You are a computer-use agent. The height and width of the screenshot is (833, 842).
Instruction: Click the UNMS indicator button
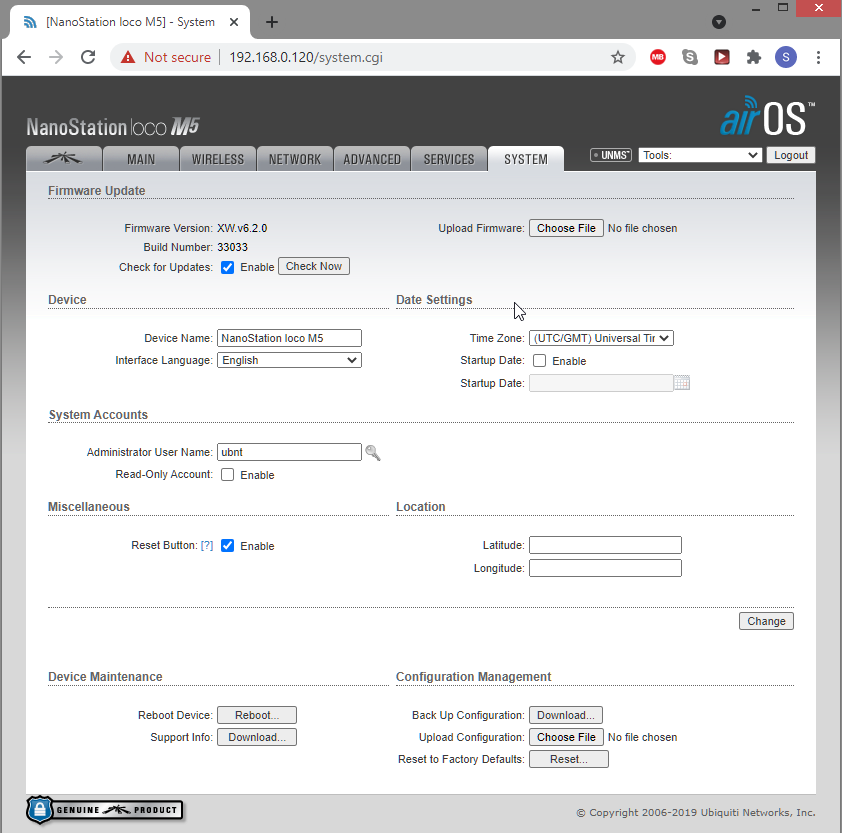point(611,155)
